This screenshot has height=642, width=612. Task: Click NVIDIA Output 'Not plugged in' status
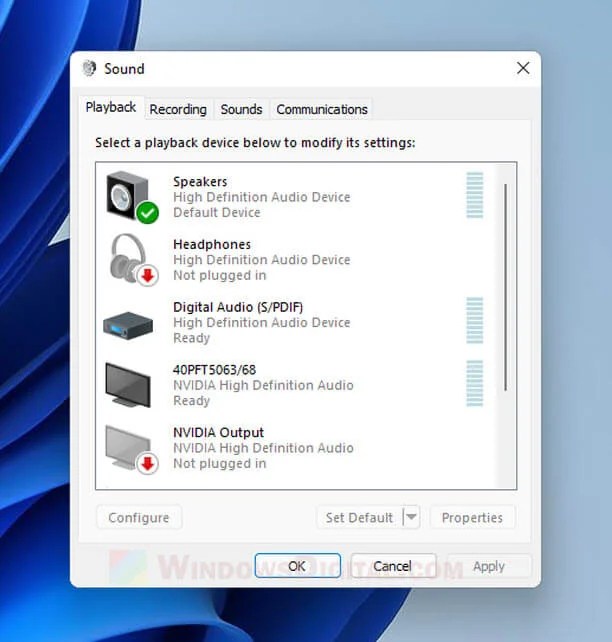click(220, 463)
